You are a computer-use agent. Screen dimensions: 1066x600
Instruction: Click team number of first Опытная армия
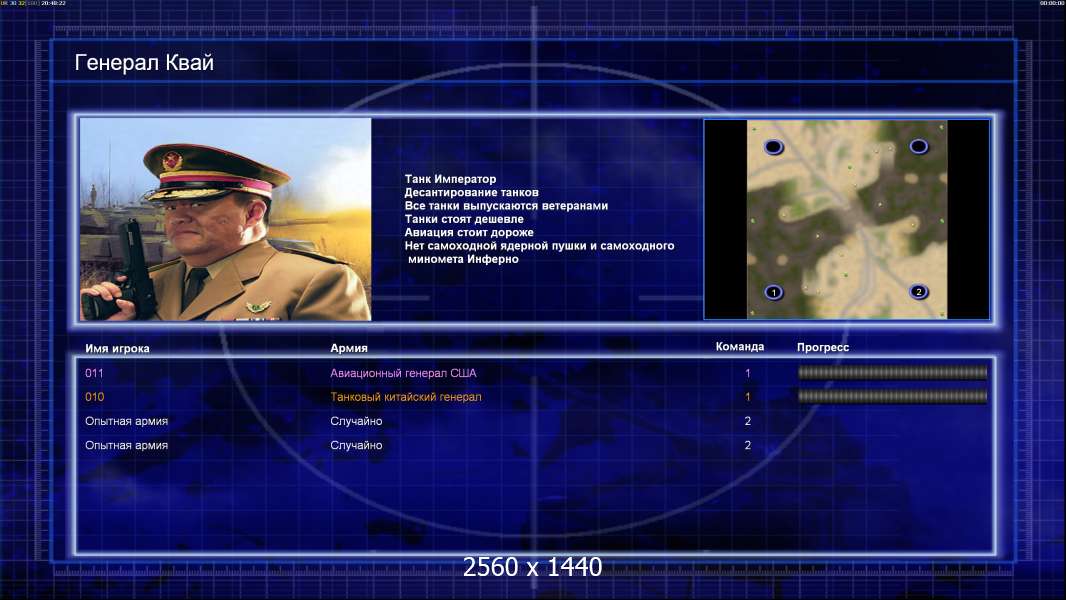click(x=748, y=421)
